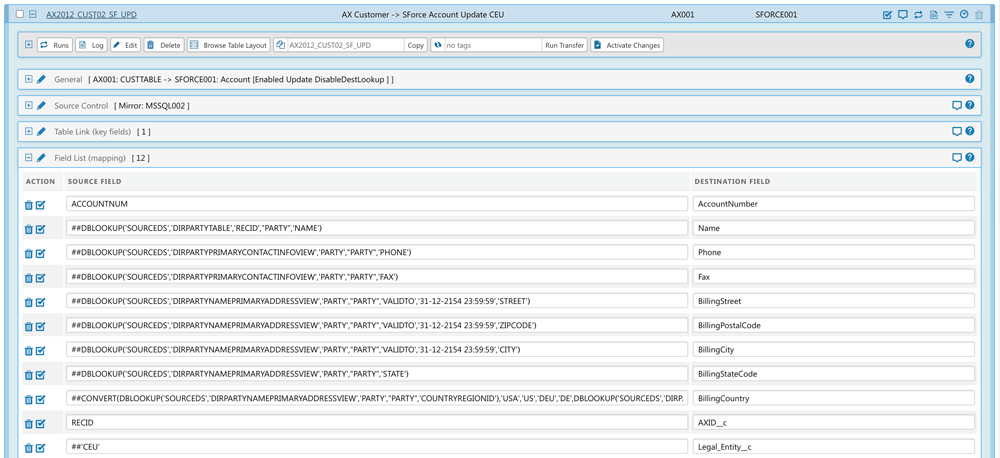The height and width of the screenshot is (458, 1000).
Task: Click the filter icon in the top header
Action: 948,15
